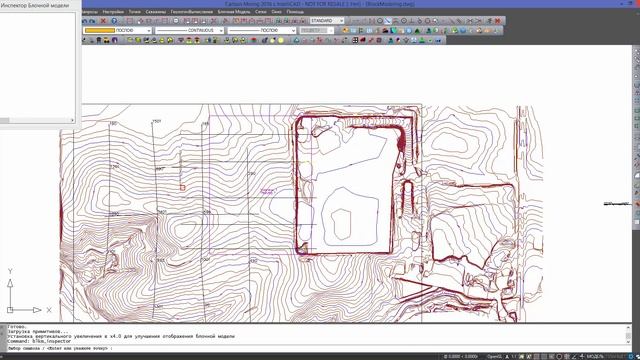Click the command history scroll-down arrow
Viewport: 640px width, 360px height.
click(629, 341)
